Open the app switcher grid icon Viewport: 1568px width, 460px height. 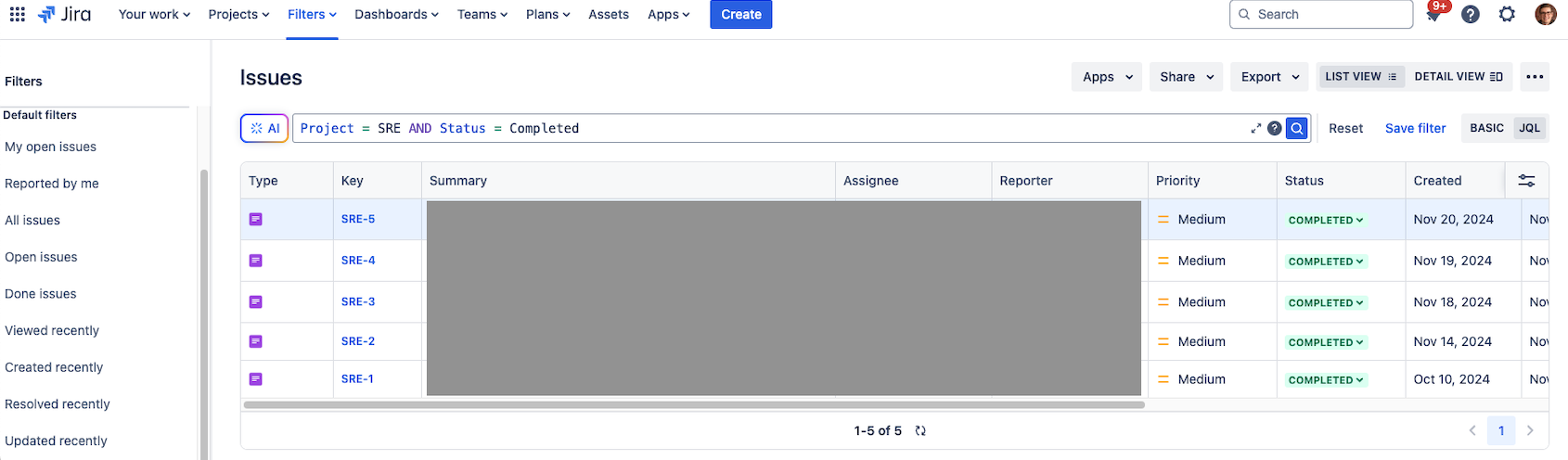point(18,14)
